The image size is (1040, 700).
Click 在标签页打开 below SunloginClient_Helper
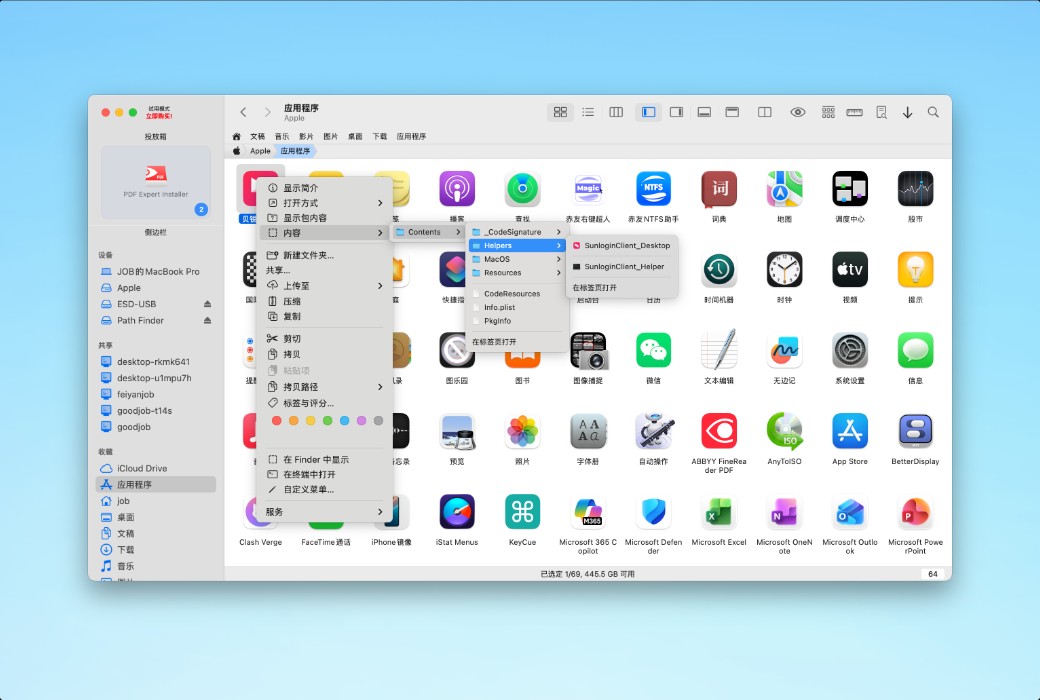595,288
